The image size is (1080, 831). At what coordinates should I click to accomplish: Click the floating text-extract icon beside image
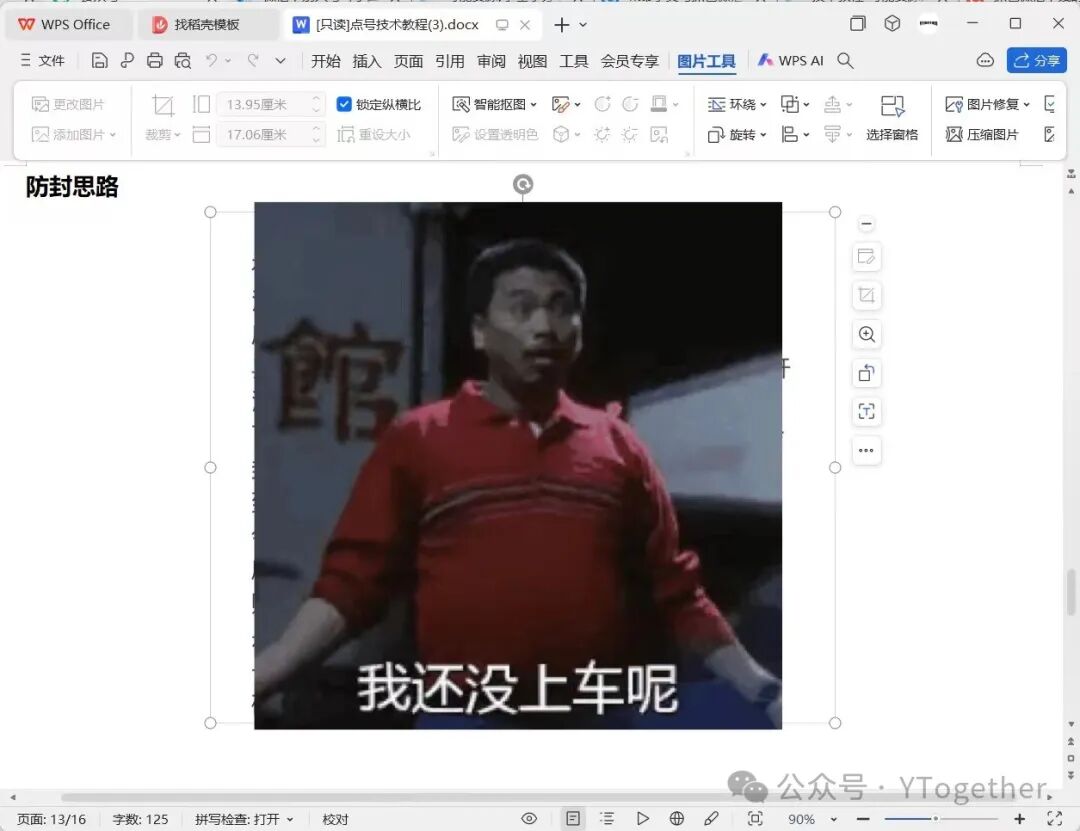(866, 411)
